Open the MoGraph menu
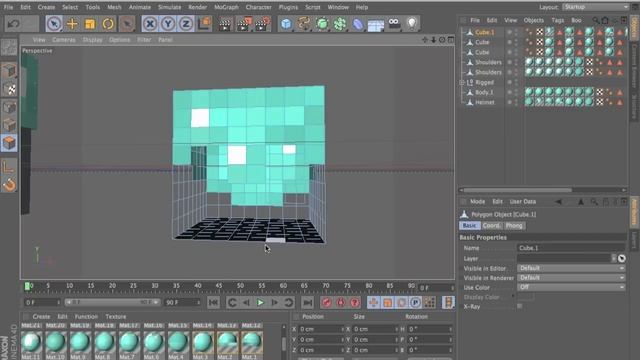 227,7
